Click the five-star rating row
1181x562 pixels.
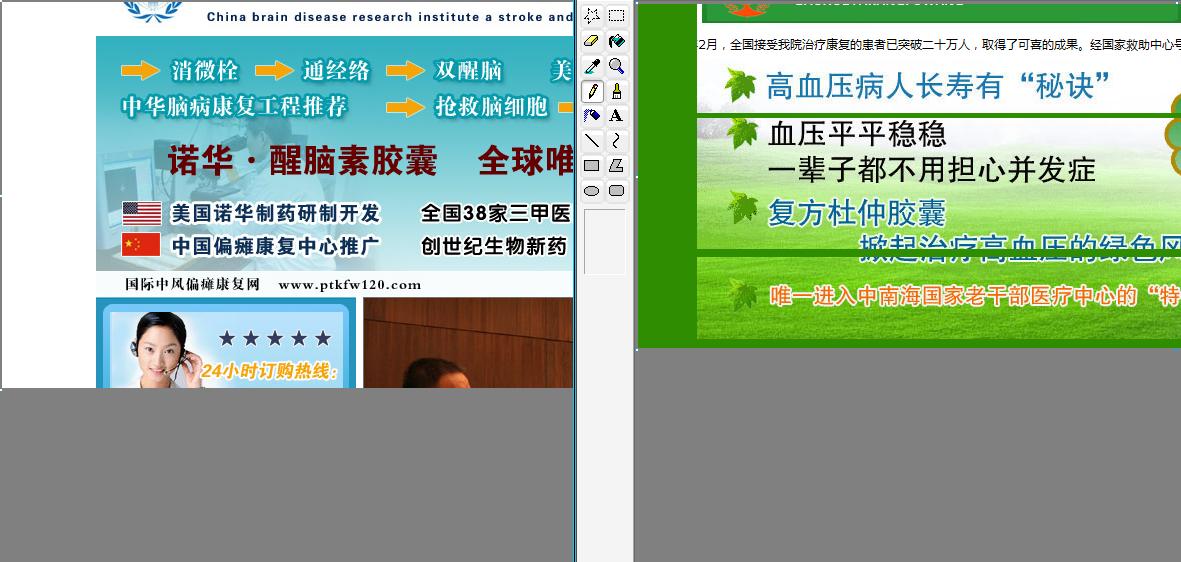275,338
